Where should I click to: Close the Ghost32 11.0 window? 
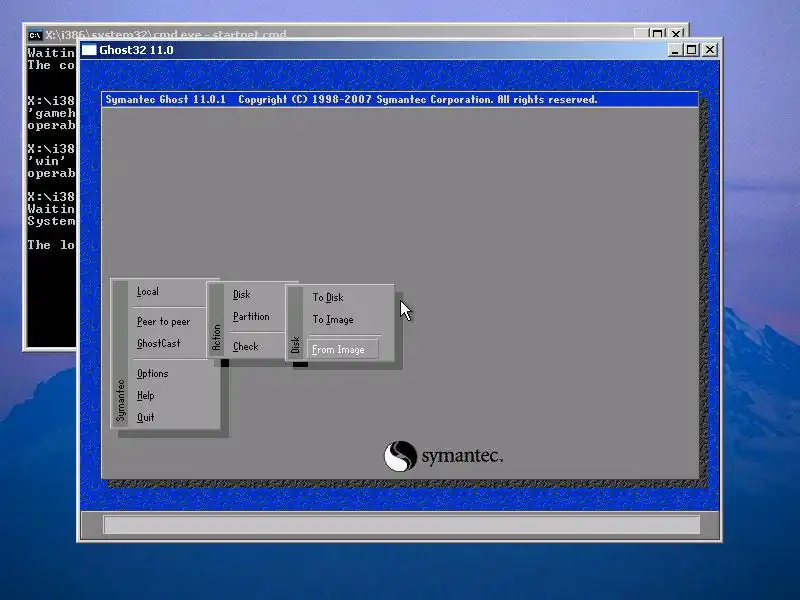click(x=710, y=50)
